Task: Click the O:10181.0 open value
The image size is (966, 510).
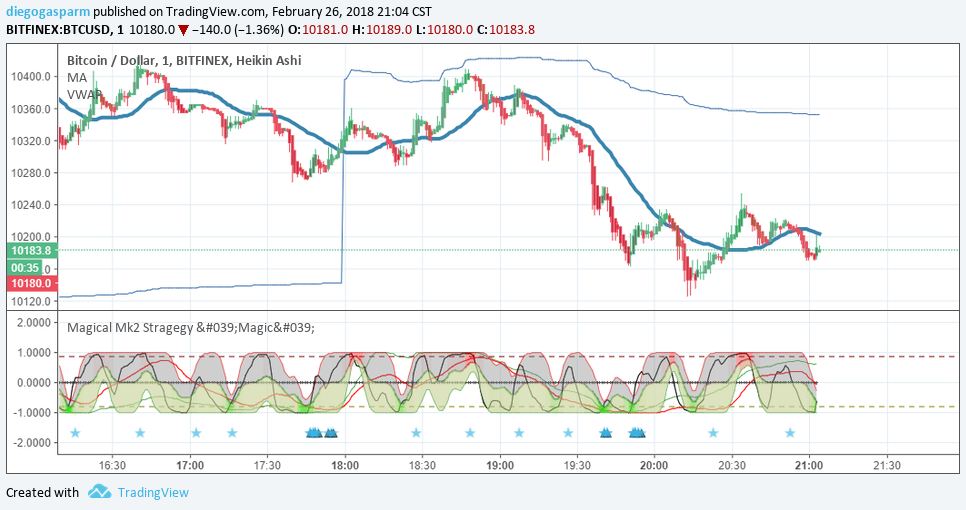Action: click(318, 30)
